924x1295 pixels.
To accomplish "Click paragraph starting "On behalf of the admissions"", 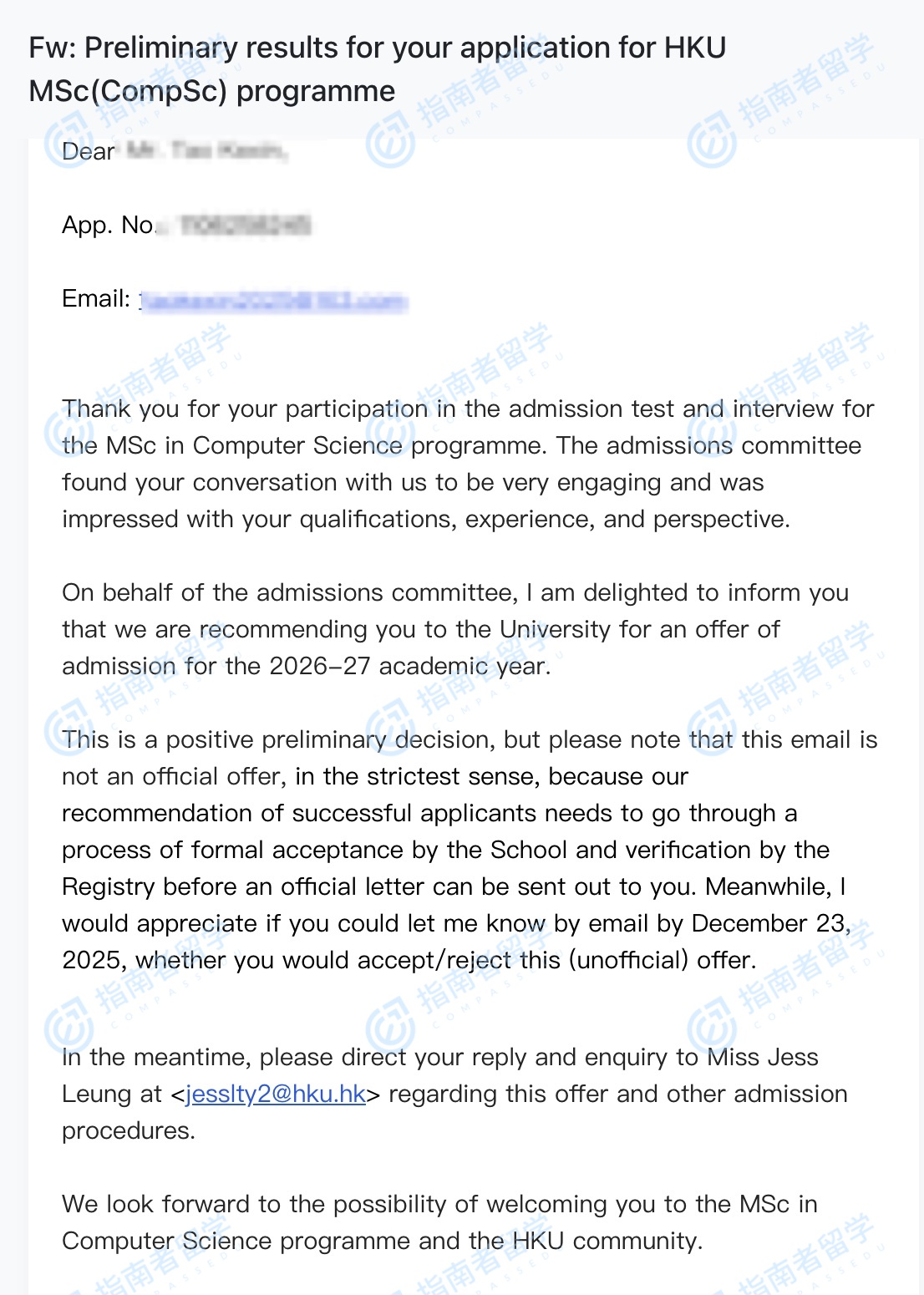I will coord(455,629).
